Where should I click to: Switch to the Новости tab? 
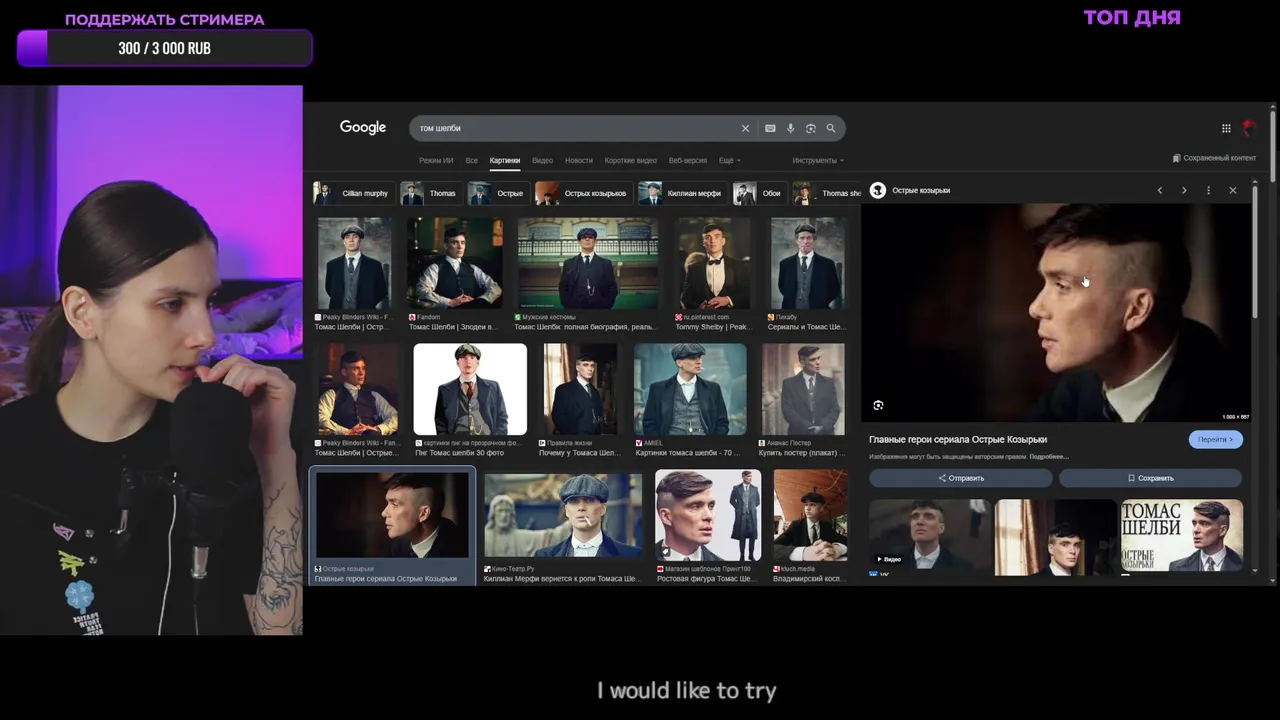(578, 160)
